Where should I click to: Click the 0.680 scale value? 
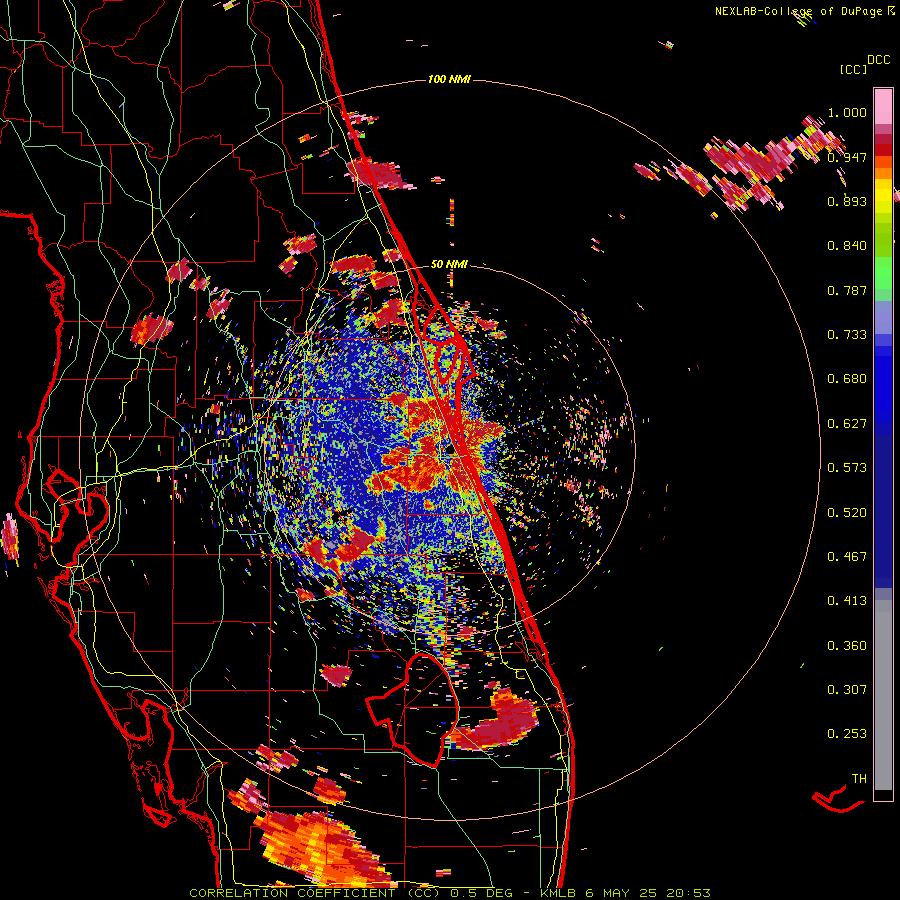pyautogui.click(x=847, y=379)
